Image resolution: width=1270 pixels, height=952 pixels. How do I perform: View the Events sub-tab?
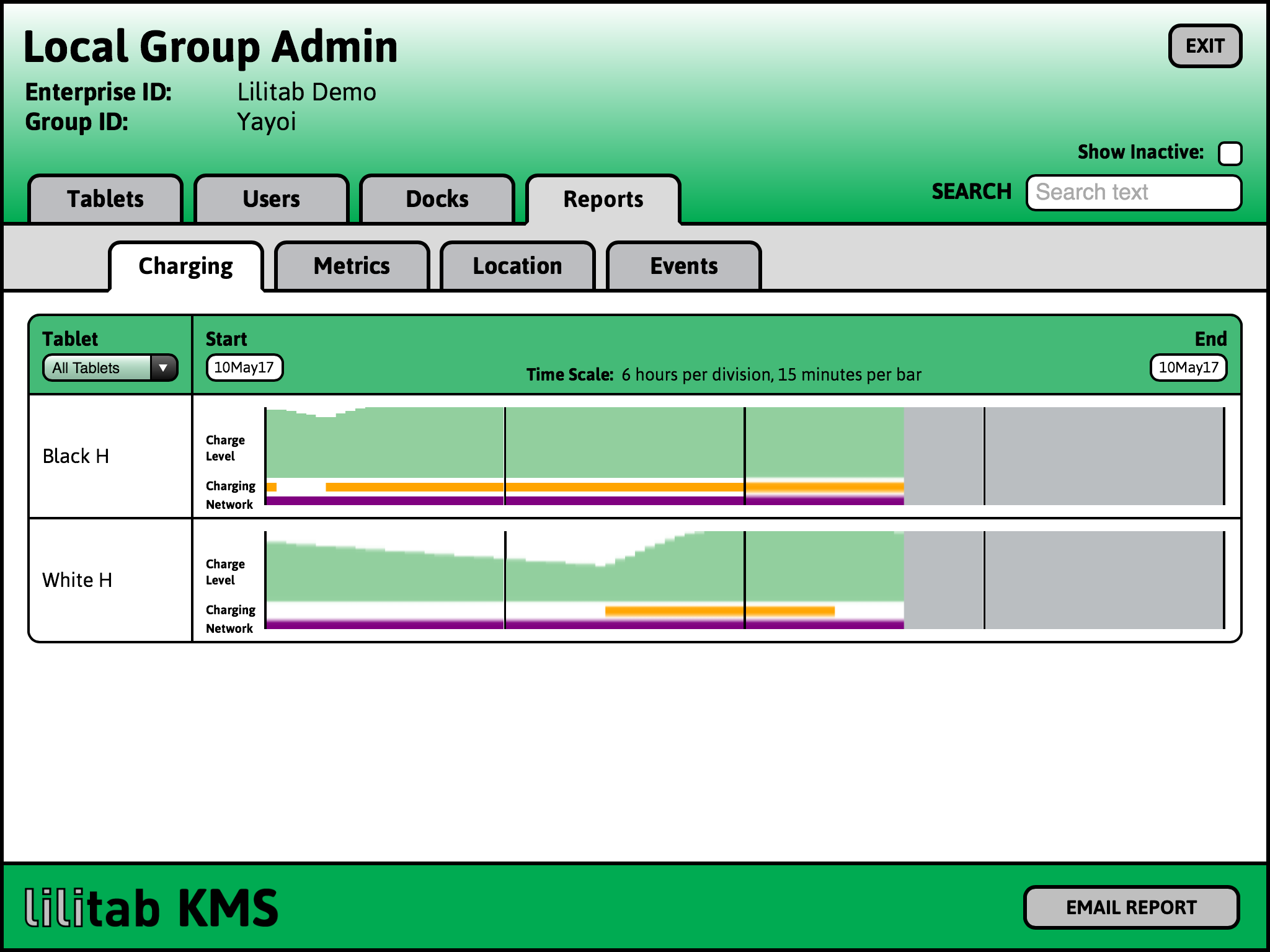pos(684,266)
